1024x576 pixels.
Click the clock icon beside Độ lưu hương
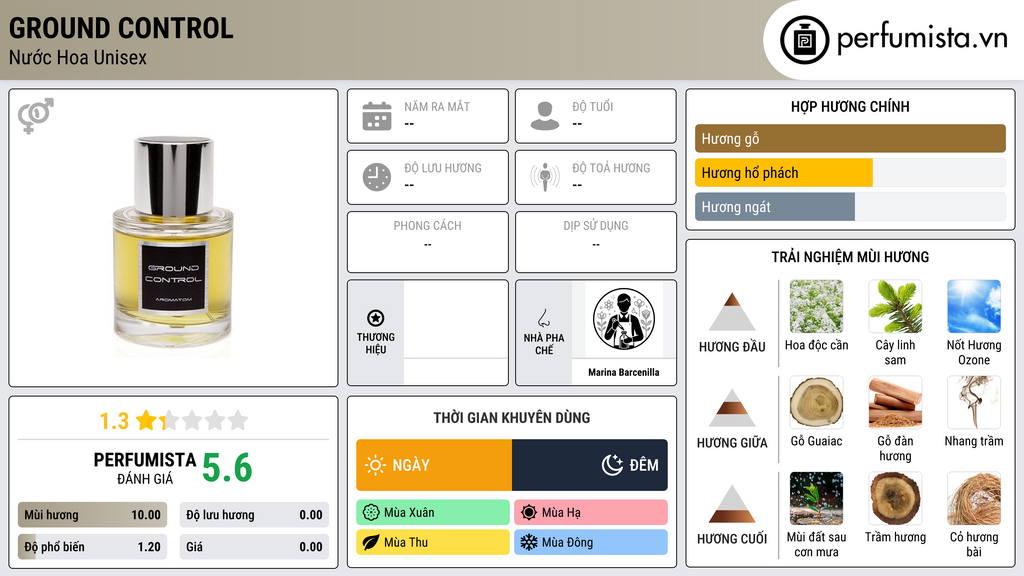377,177
